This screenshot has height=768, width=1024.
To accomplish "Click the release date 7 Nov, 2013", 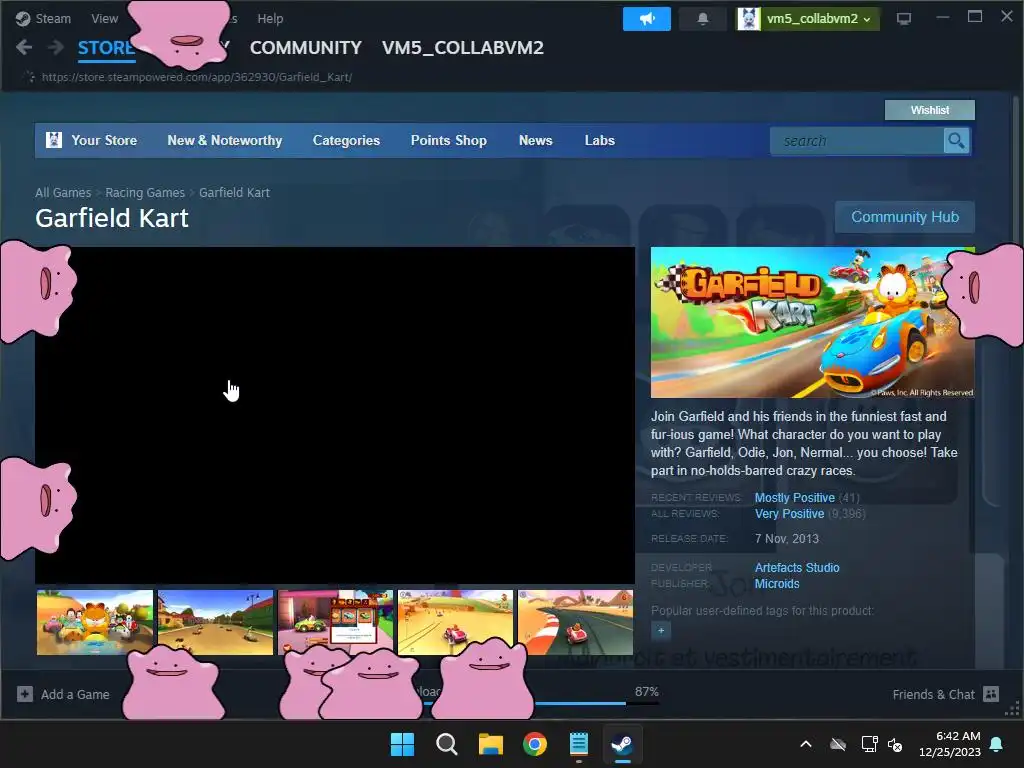I will click(787, 539).
